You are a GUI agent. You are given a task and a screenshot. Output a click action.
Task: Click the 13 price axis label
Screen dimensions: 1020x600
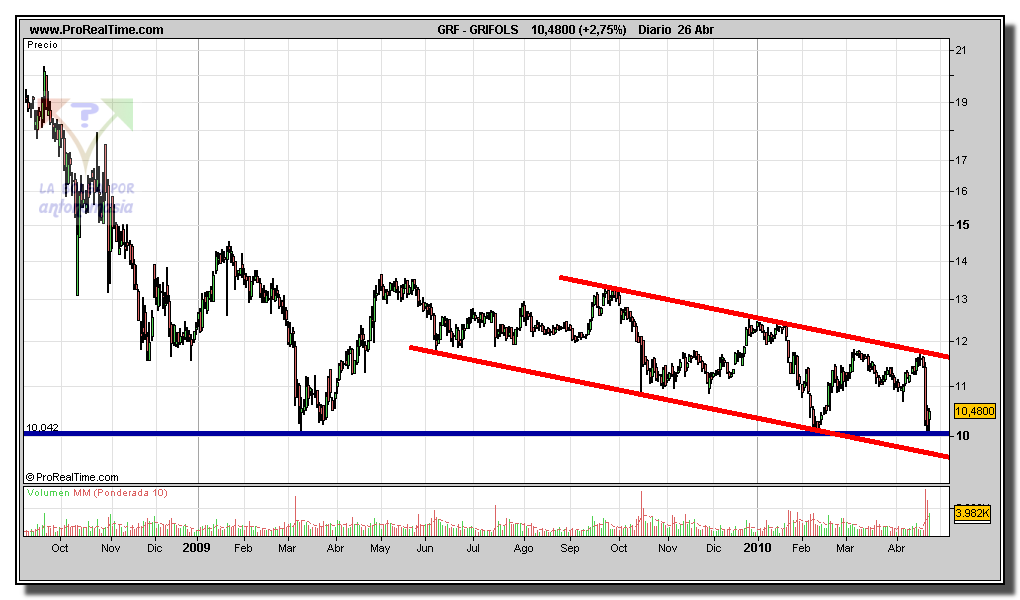point(961,300)
